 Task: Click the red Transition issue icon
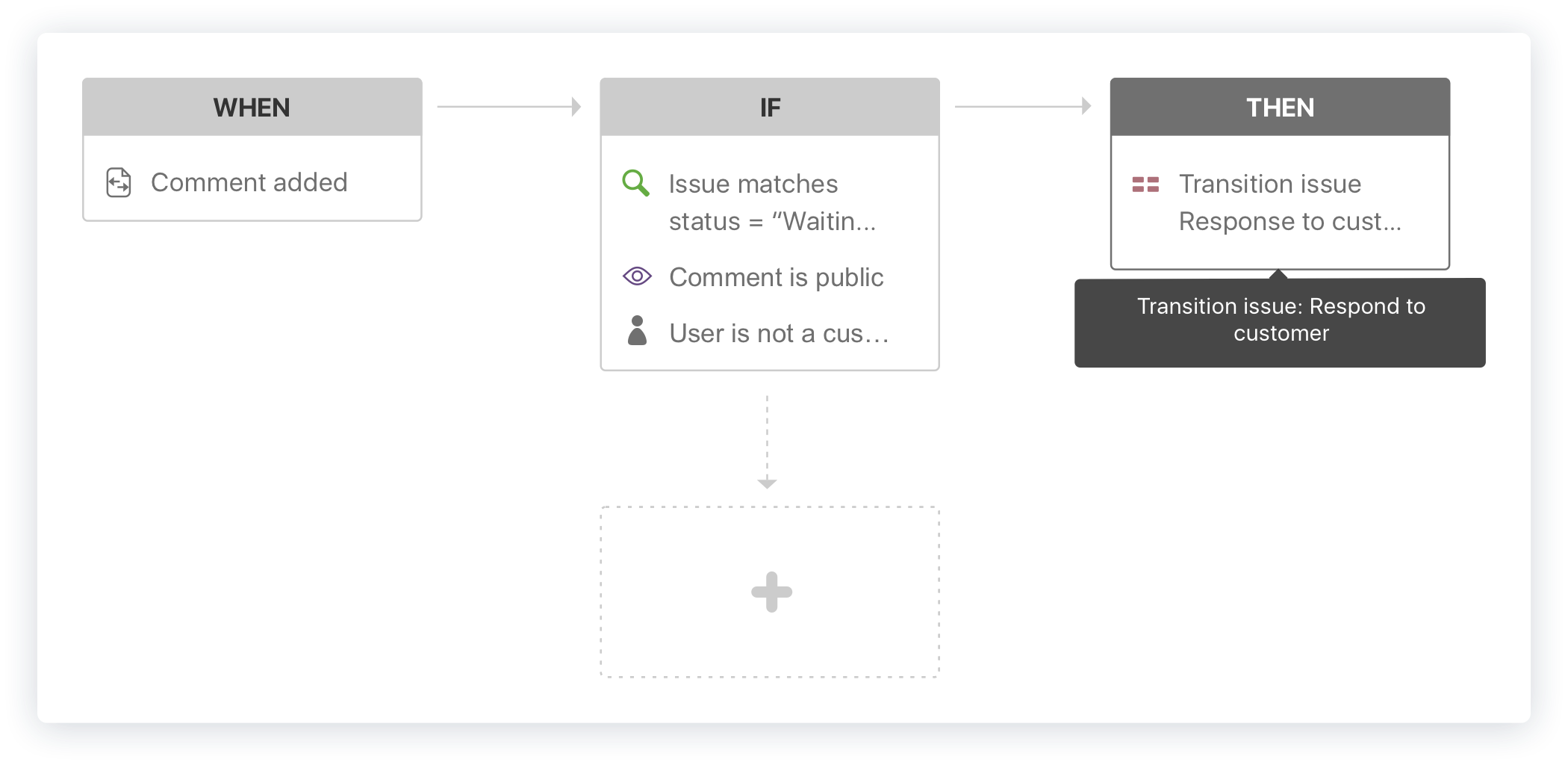pos(1145,184)
